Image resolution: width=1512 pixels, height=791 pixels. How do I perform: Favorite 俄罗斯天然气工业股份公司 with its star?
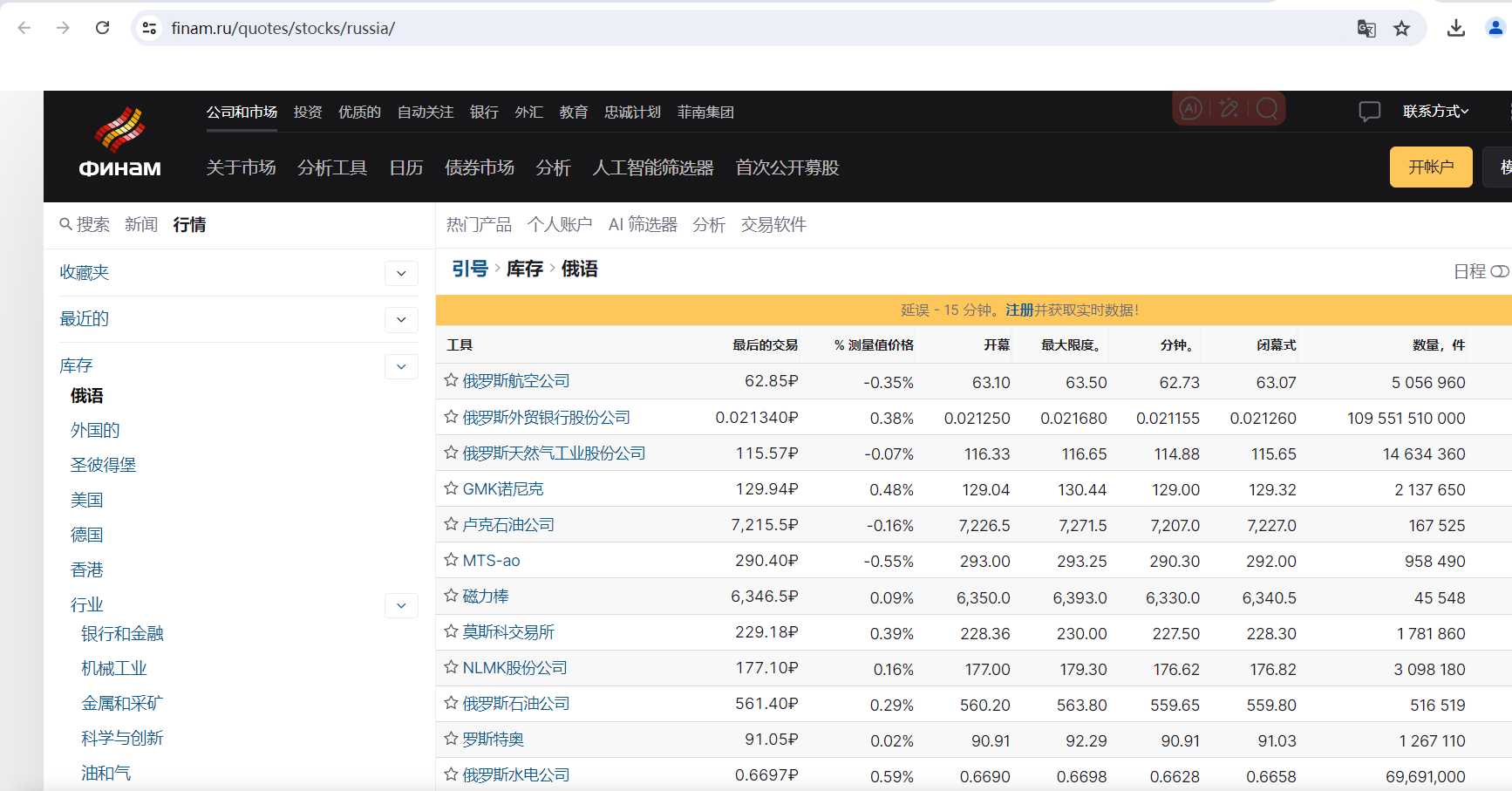[x=451, y=453]
